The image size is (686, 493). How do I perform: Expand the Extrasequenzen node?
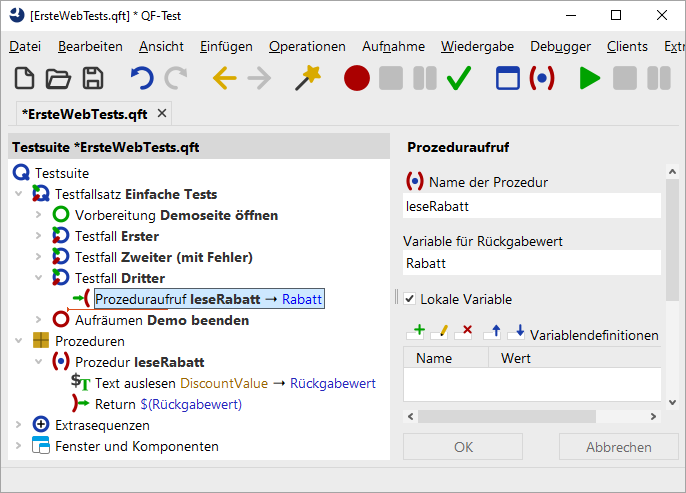pos(18,424)
